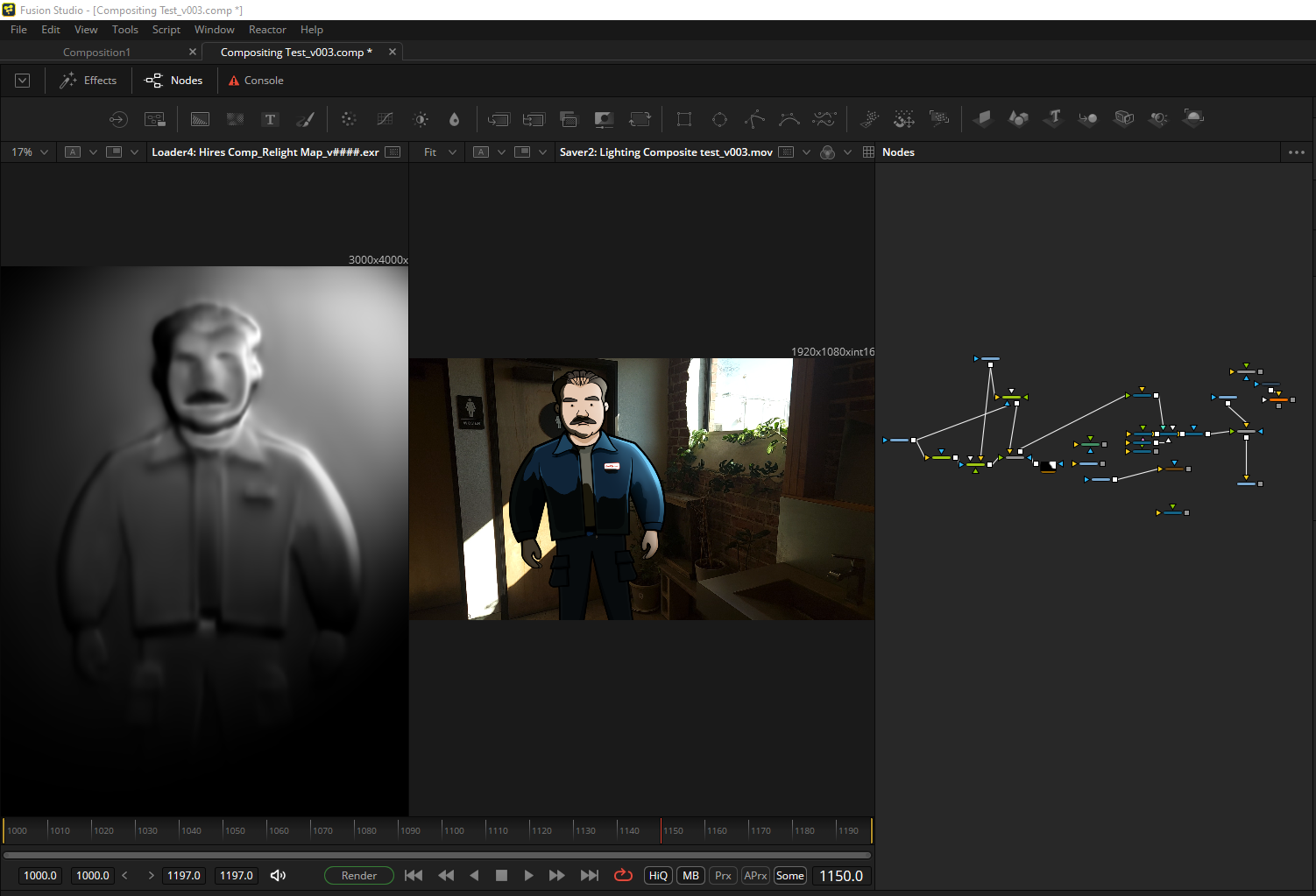Insert a Rectangle mask tool
1316x896 pixels.
684,119
